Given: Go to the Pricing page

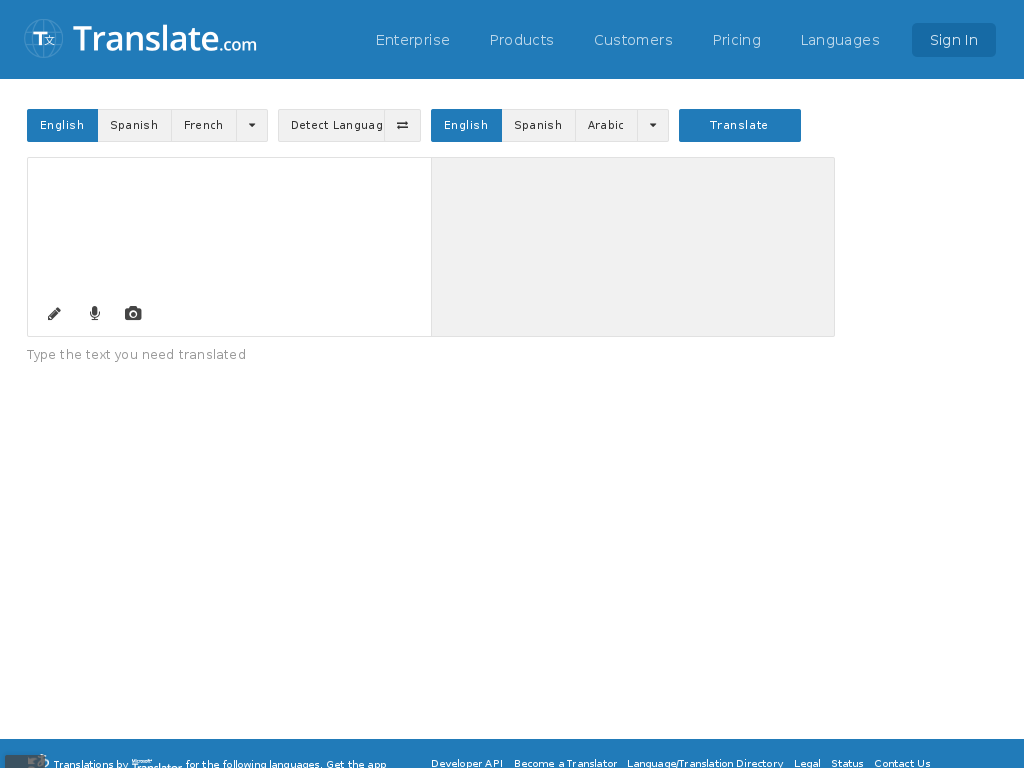Looking at the screenshot, I should [736, 40].
